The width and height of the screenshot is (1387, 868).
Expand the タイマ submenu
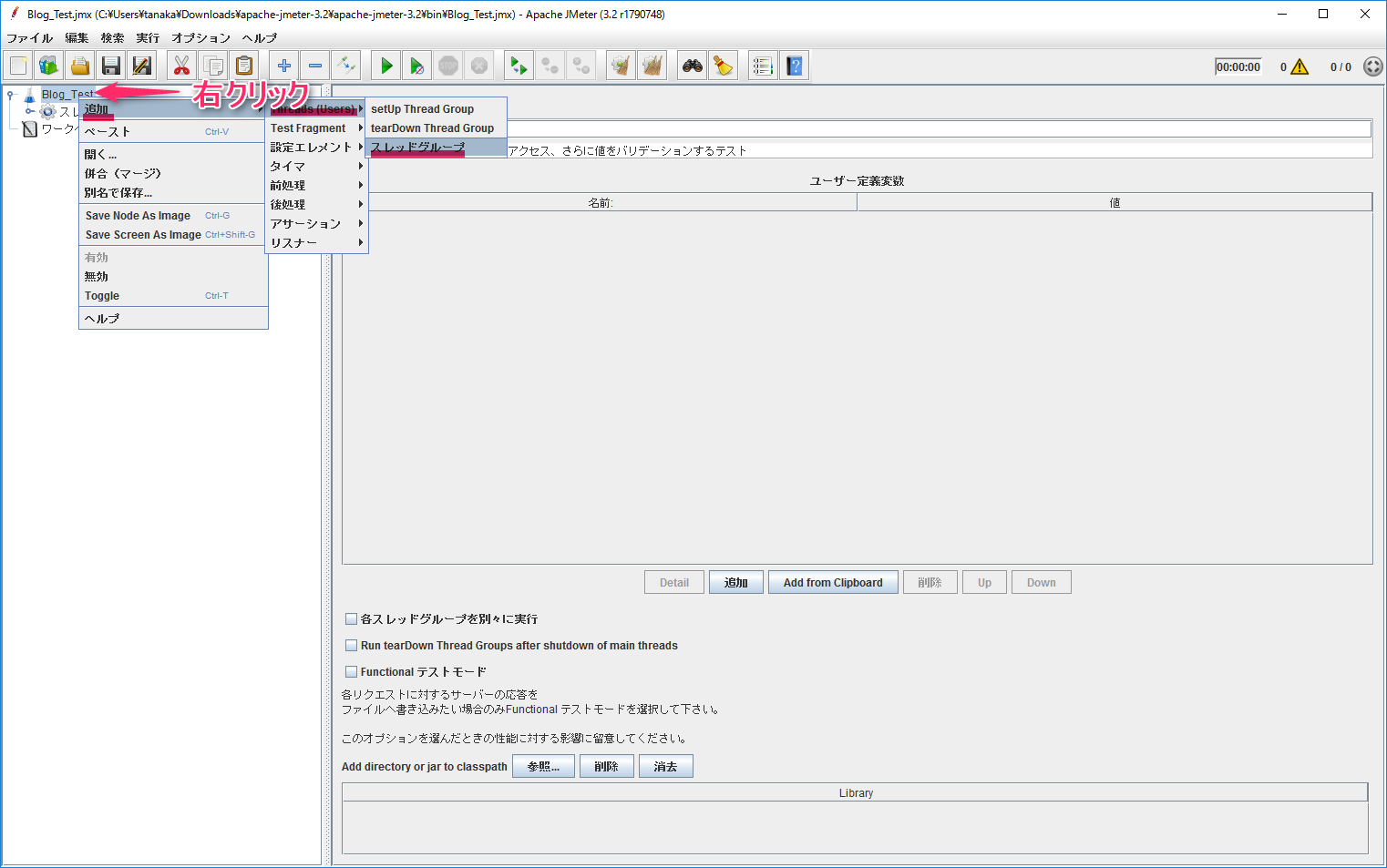point(316,167)
